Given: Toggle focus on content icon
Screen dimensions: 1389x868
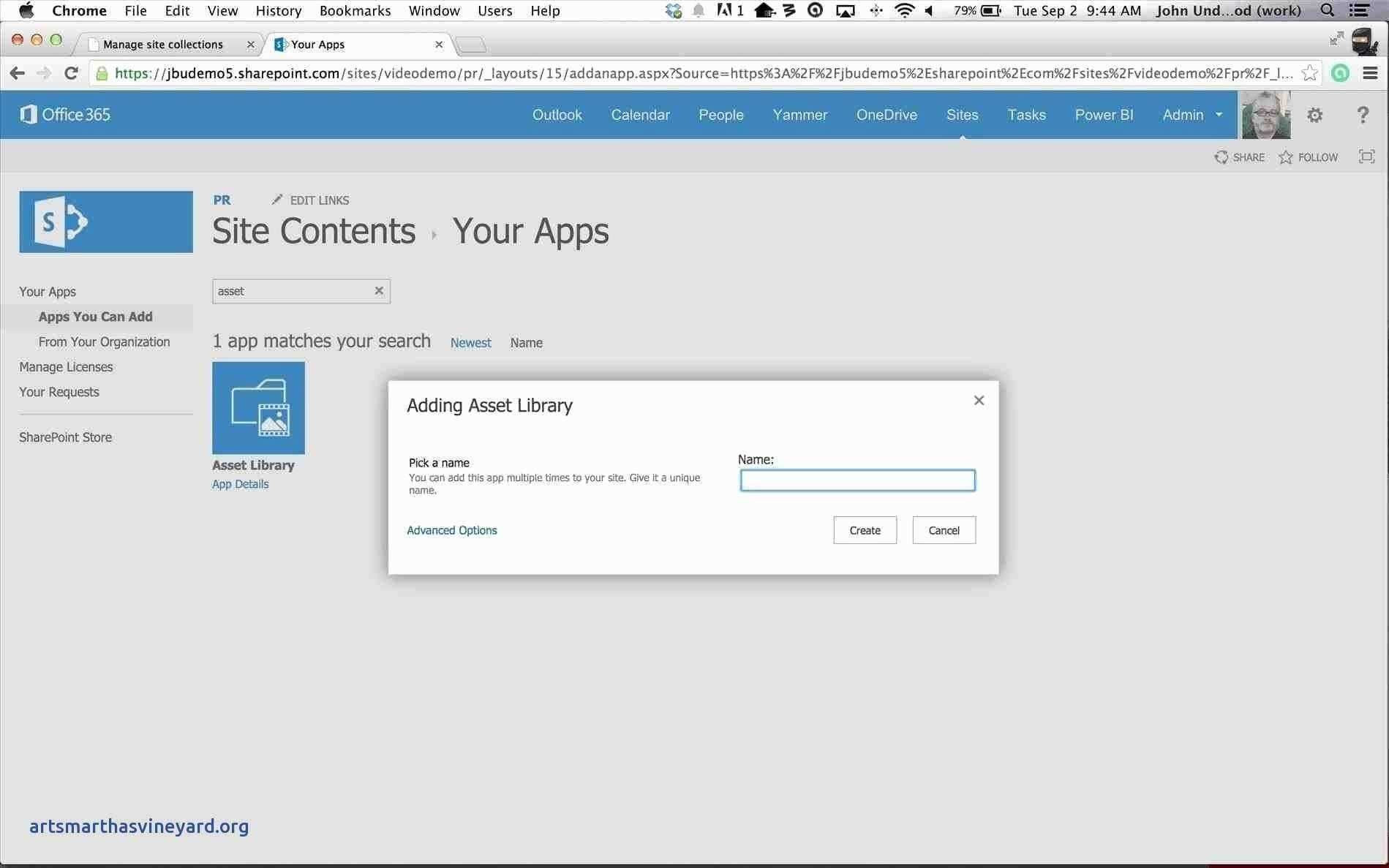Looking at the screenshot, I should 1366,156.
